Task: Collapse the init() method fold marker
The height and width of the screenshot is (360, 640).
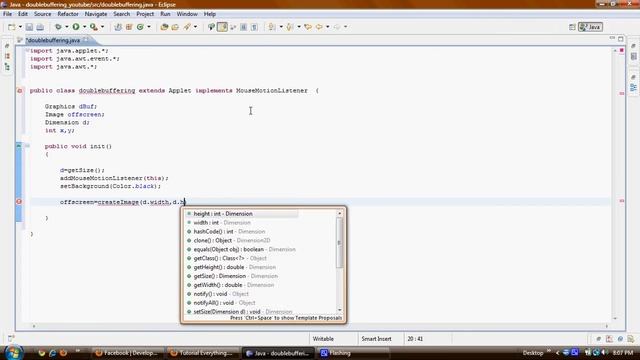Action: click(27, 146)
